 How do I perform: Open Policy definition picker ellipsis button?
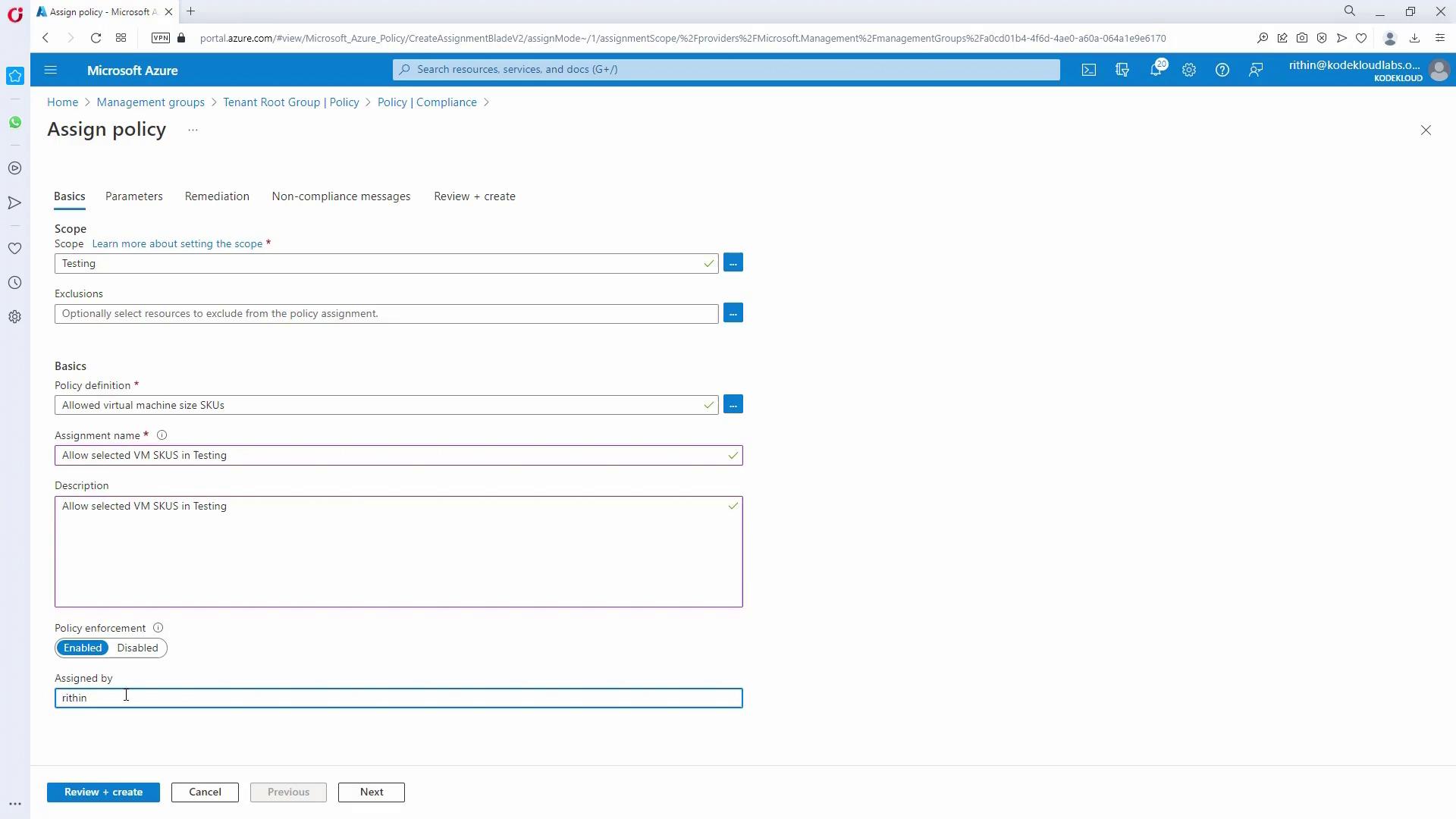click(x=733, y=405)
